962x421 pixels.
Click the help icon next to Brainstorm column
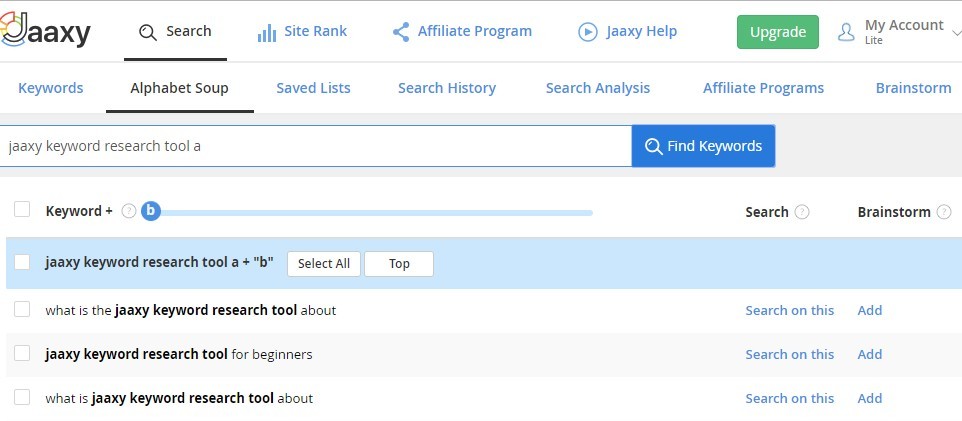(944, 212)
